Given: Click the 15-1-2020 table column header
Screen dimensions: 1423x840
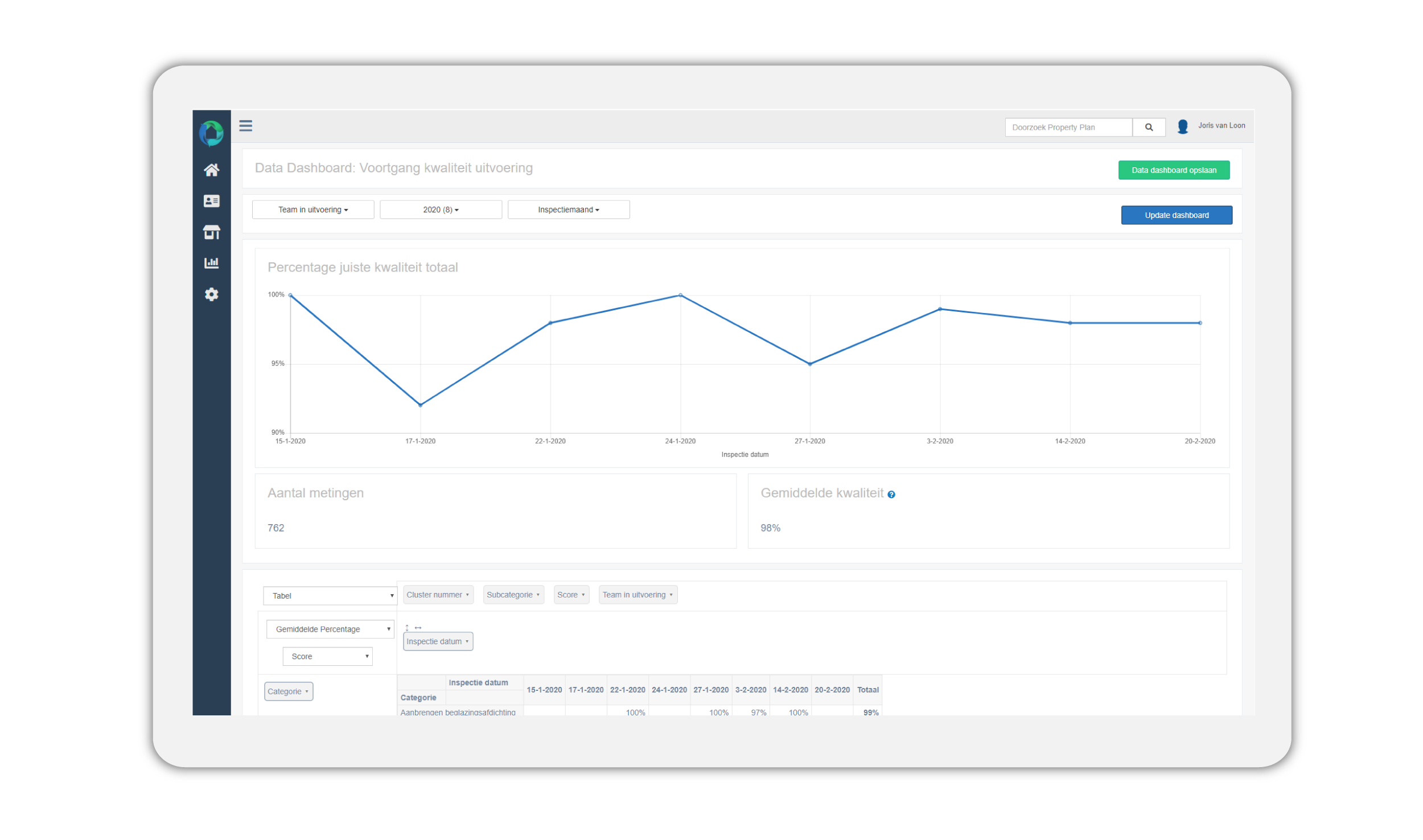Looking at the screenshot, I should [x=545, y=690].
